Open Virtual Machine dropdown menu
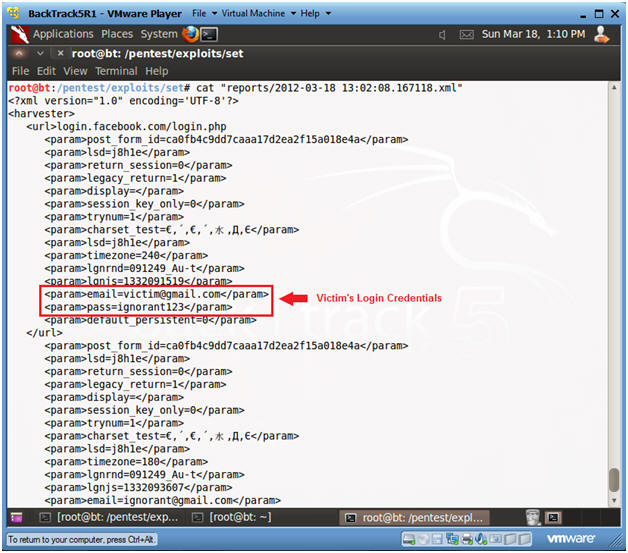628x553 pixels. pyautogui.click(x=259, y=14)
